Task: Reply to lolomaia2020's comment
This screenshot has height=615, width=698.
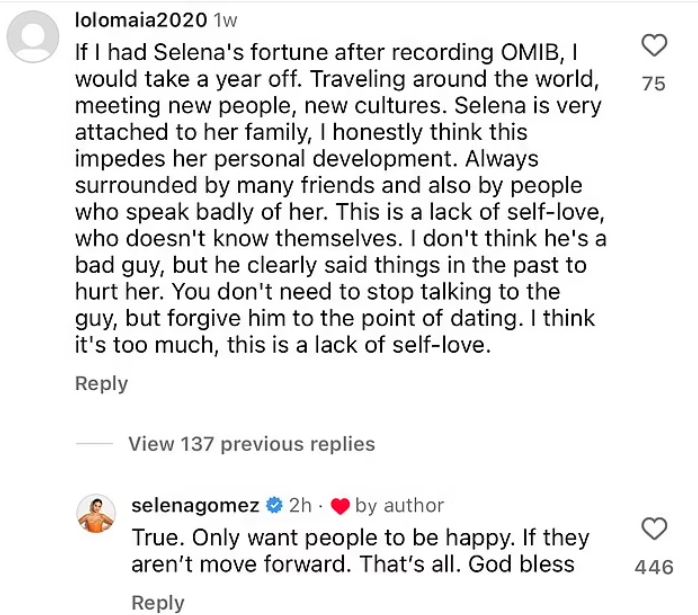Action: pyautogui.click(x=101, y=383)
